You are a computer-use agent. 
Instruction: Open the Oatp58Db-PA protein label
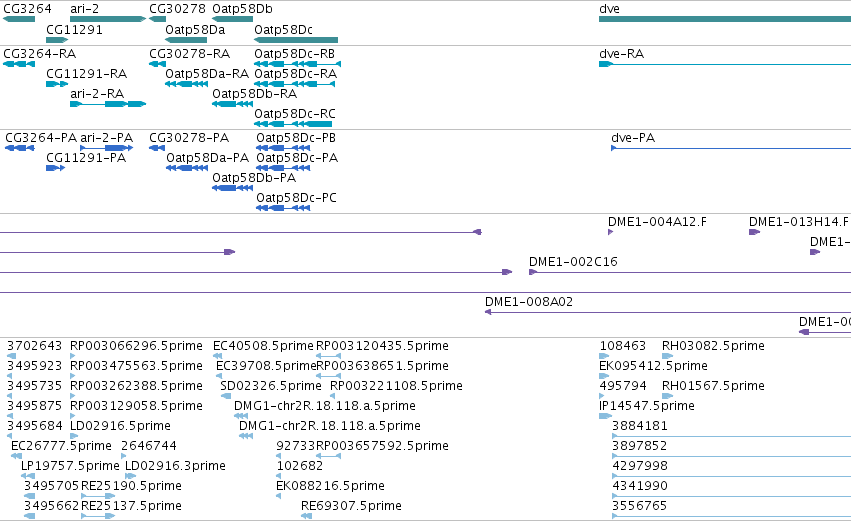[x=254, y=178]
